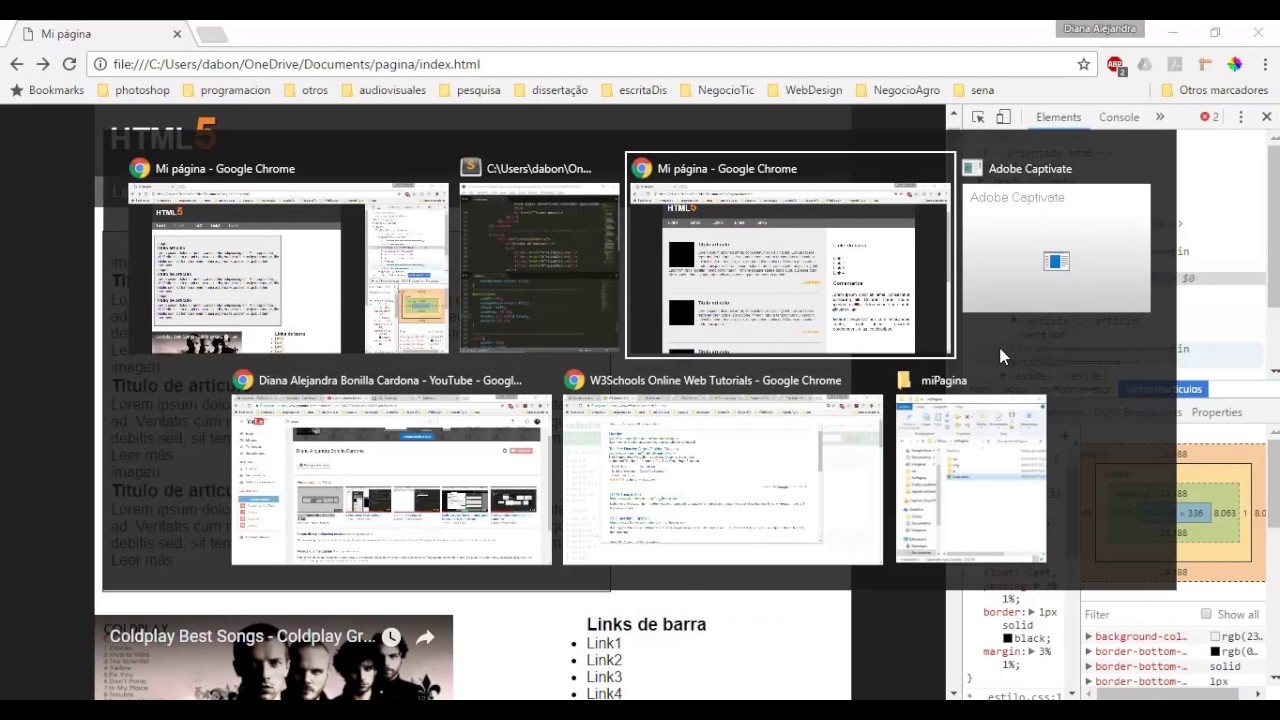The image size is (1280, 720).
Task: Open the color wheel extension icon
Action: click(x=1235, y=64)
